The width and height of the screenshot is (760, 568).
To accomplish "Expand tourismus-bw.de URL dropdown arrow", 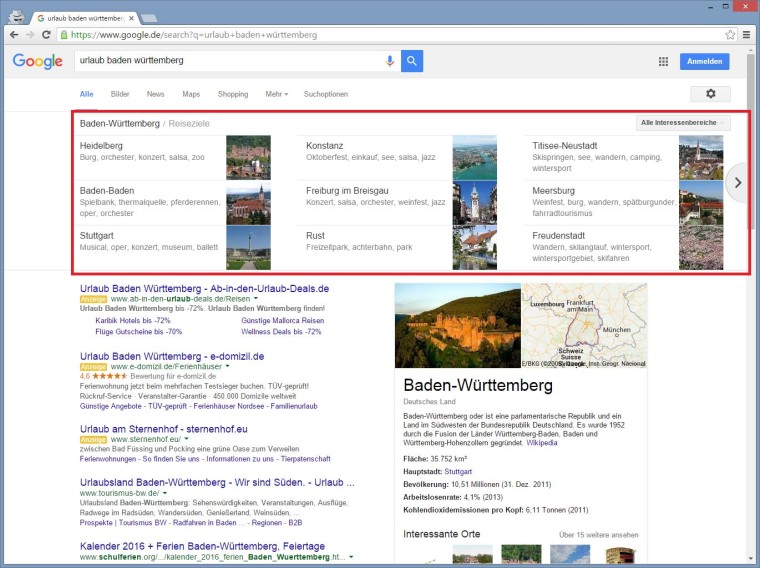I will (x=165, y=492).
